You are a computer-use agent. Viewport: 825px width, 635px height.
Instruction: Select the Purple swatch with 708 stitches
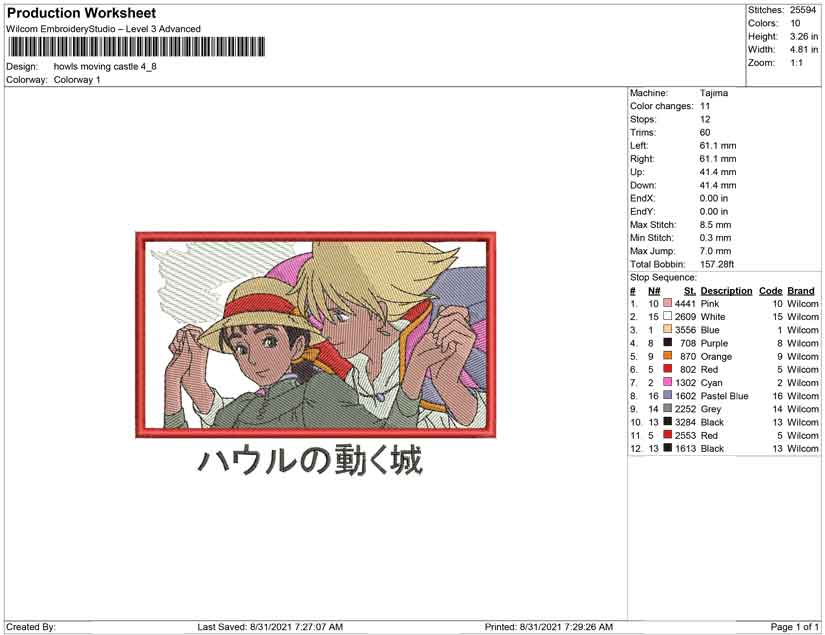668,343
